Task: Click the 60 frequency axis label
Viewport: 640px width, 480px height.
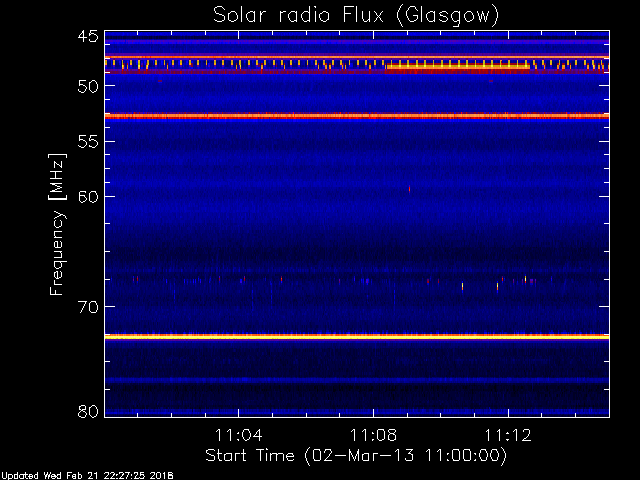Action: coord(88,197)
